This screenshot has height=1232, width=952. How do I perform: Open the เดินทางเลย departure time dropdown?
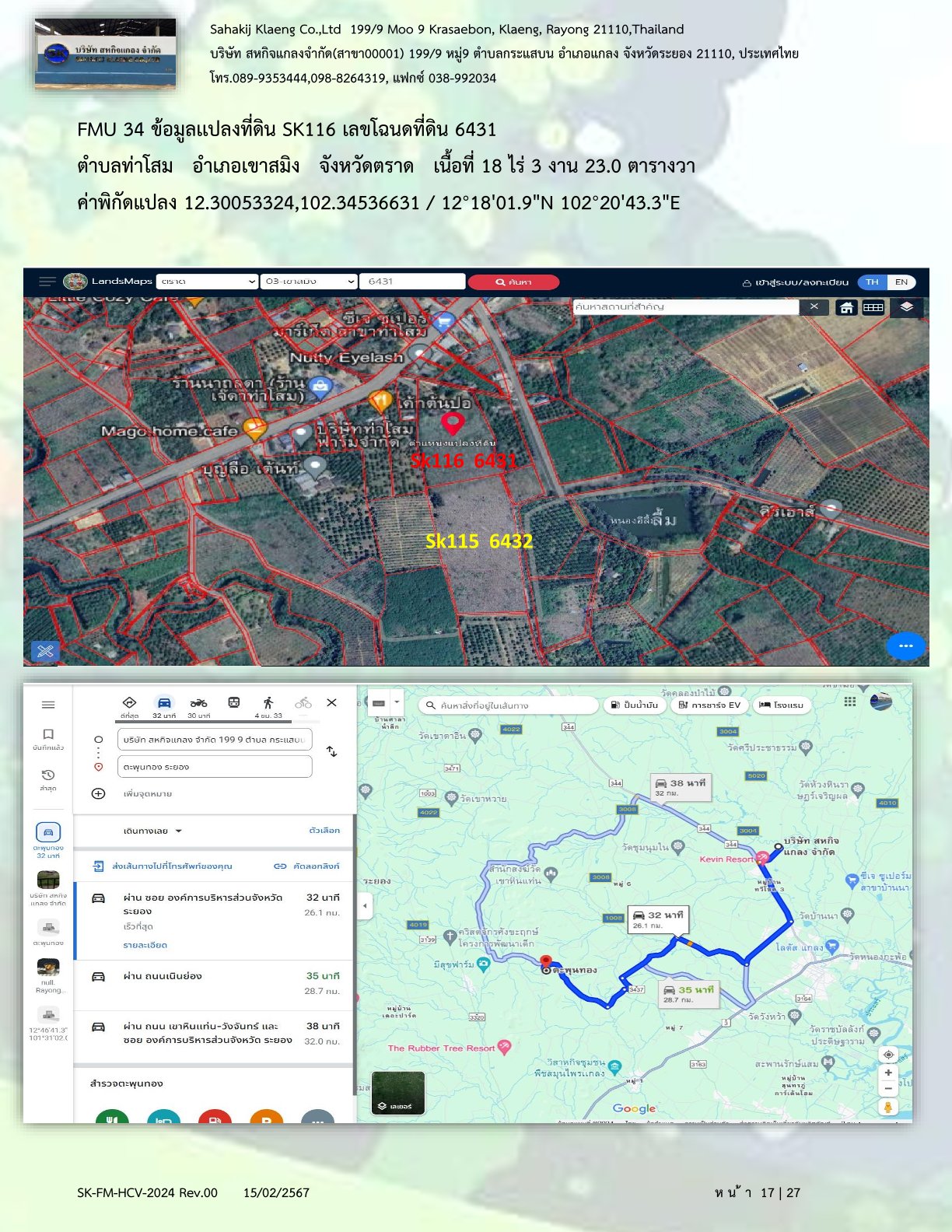[x=152, y=831]
